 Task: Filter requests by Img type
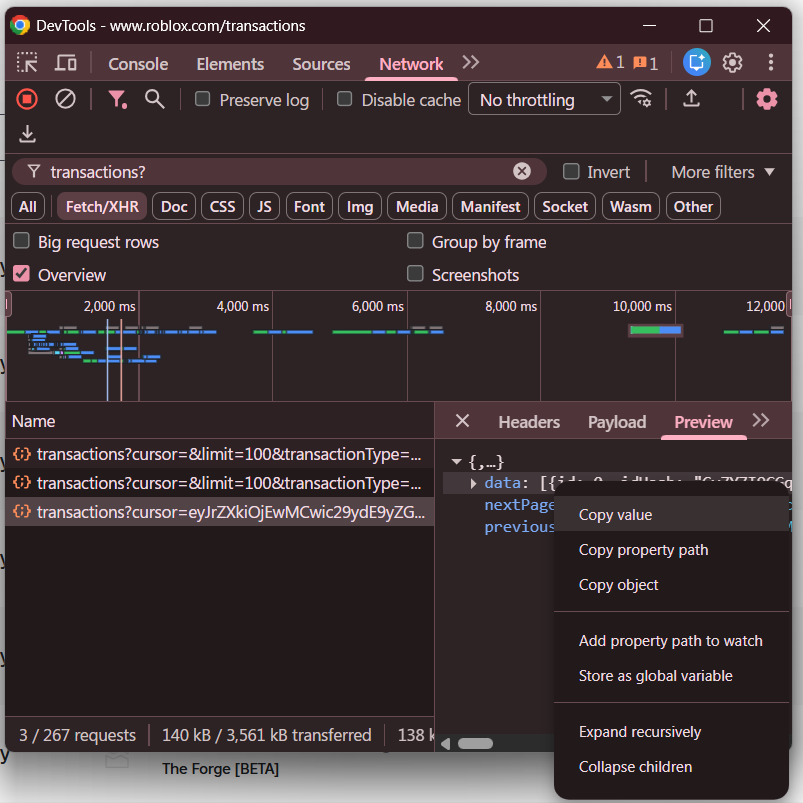[359, 206]
